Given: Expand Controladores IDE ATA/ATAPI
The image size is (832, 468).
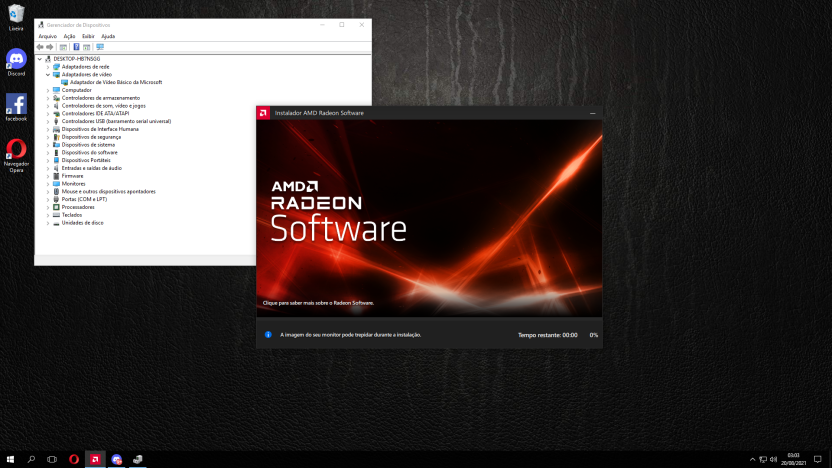Looking at the screenshot, I should (48, 114).
